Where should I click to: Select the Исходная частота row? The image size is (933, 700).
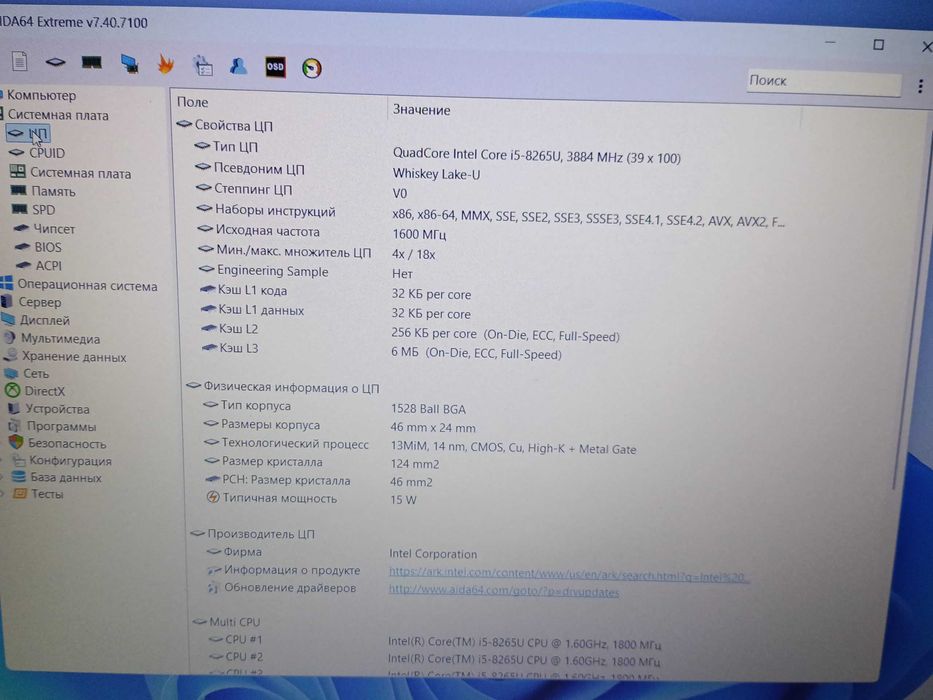[323, 232]
